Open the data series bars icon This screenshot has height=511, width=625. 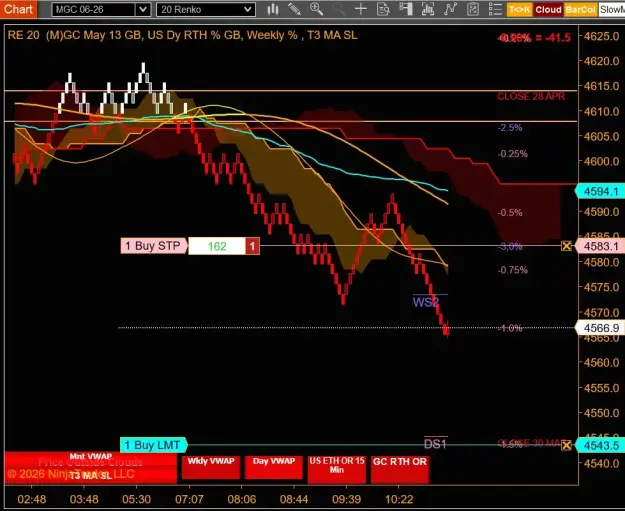click(x=428, y=9)
